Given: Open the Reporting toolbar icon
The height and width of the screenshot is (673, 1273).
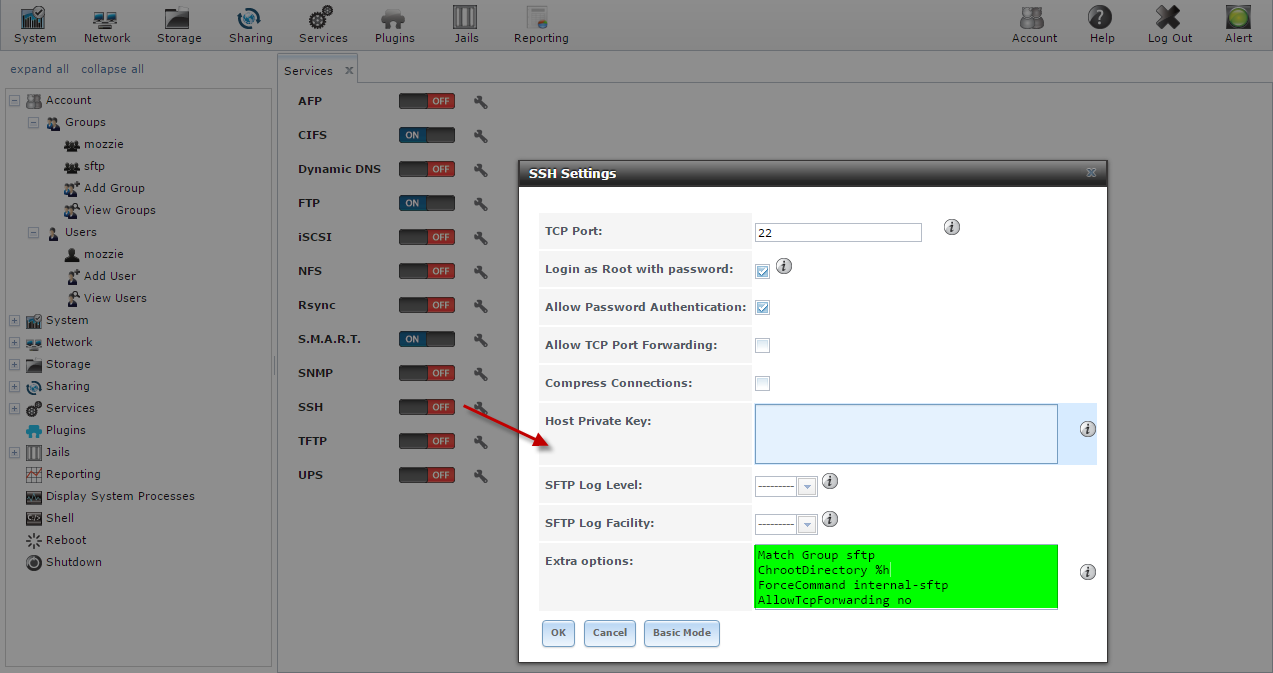Looking at the screenshot, I should 540,25.
